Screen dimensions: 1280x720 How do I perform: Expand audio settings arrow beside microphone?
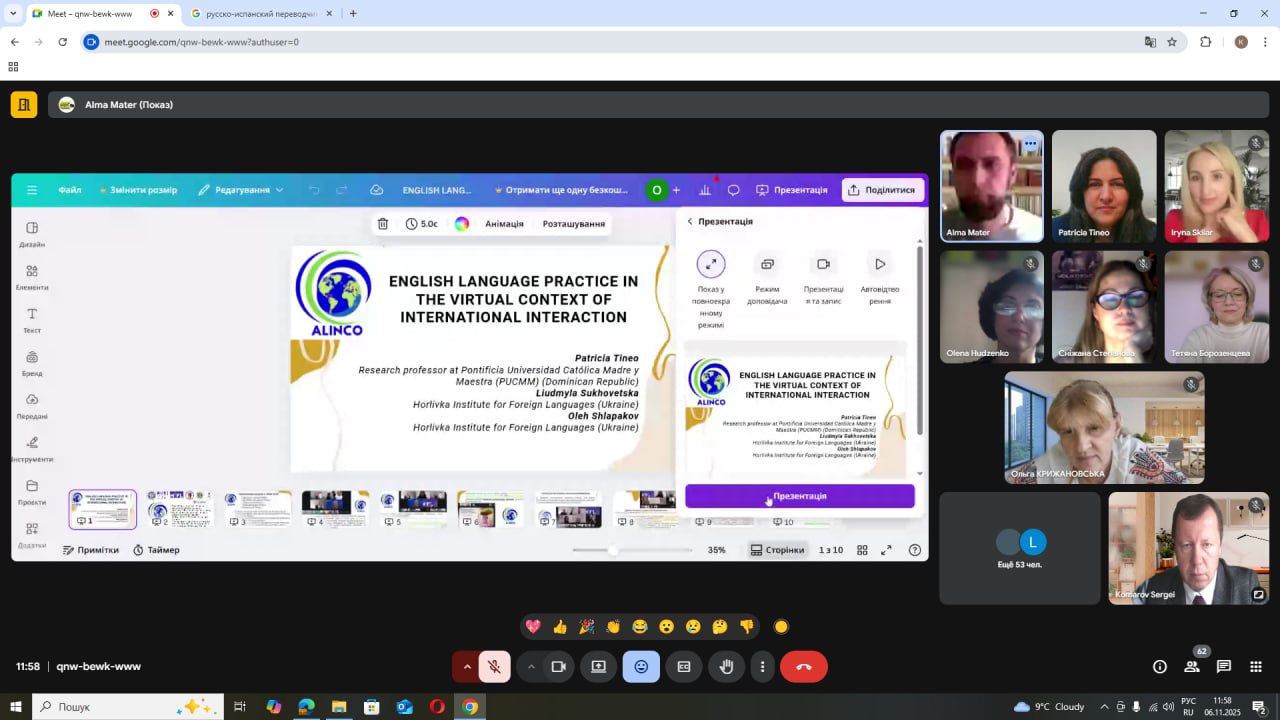click(466, 667)
